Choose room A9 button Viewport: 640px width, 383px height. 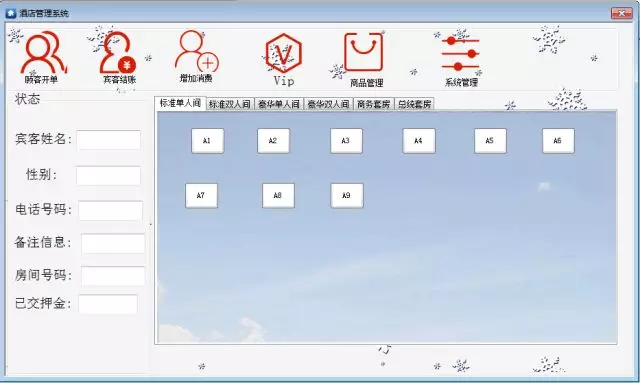(x=347, y=196)
